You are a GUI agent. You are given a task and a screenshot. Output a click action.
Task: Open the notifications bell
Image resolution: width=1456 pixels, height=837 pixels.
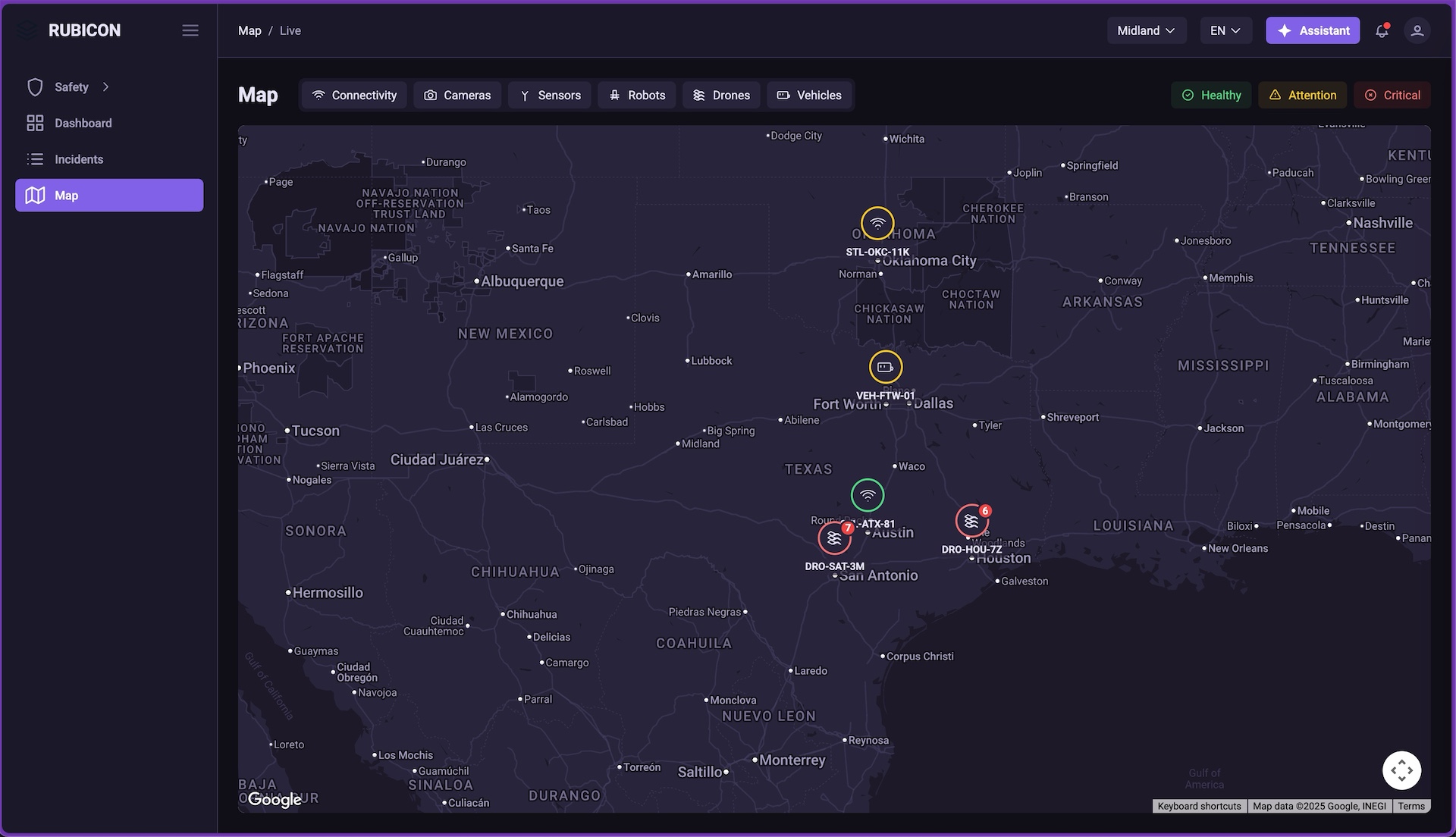click(x=1382, y=30)
